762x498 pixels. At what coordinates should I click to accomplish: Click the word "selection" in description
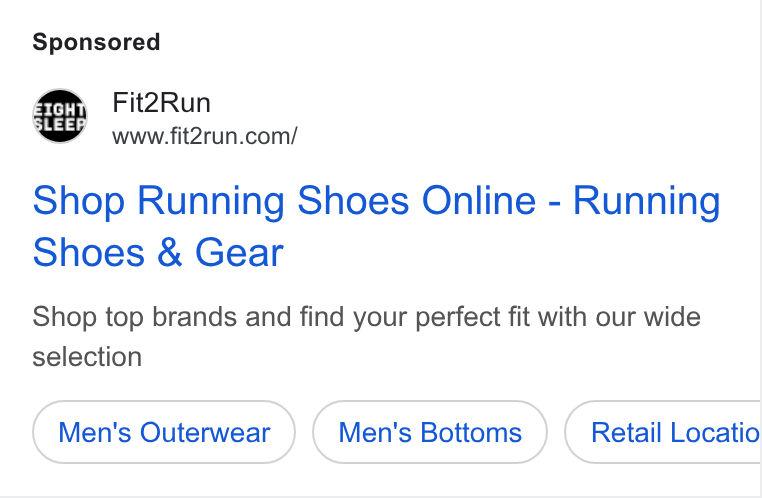(x=87, y=357)
